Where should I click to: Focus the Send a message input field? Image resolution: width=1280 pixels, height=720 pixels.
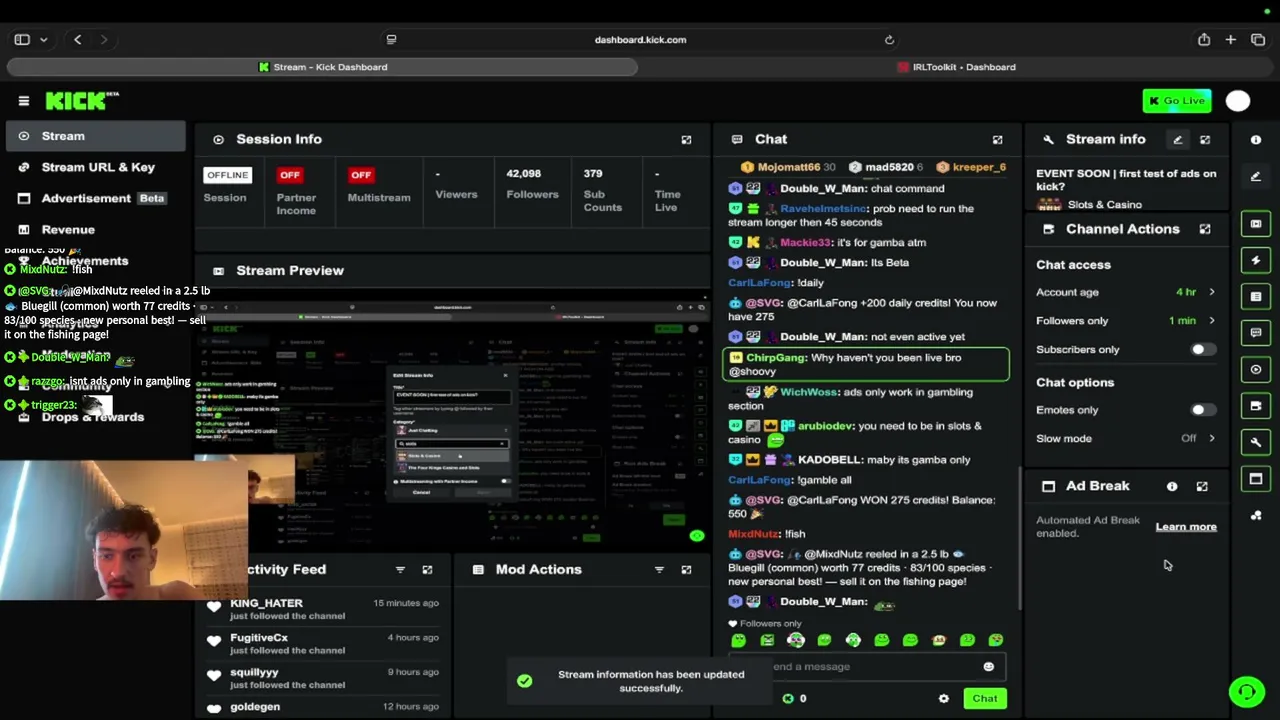(867, 667)
